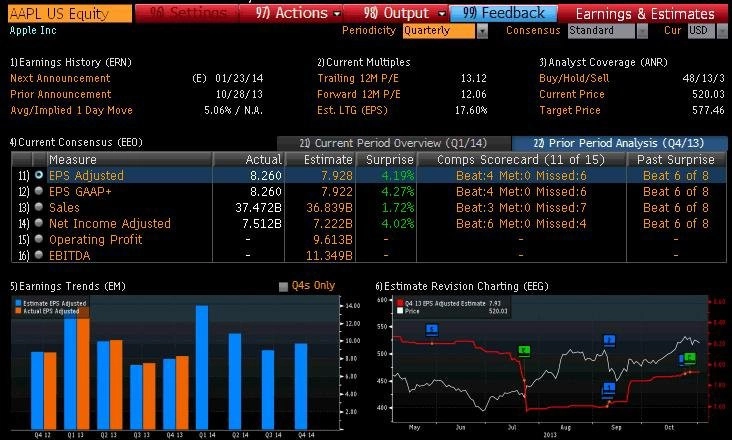Open Analyst Coverage (ANR) section link

tap(603, 62)
